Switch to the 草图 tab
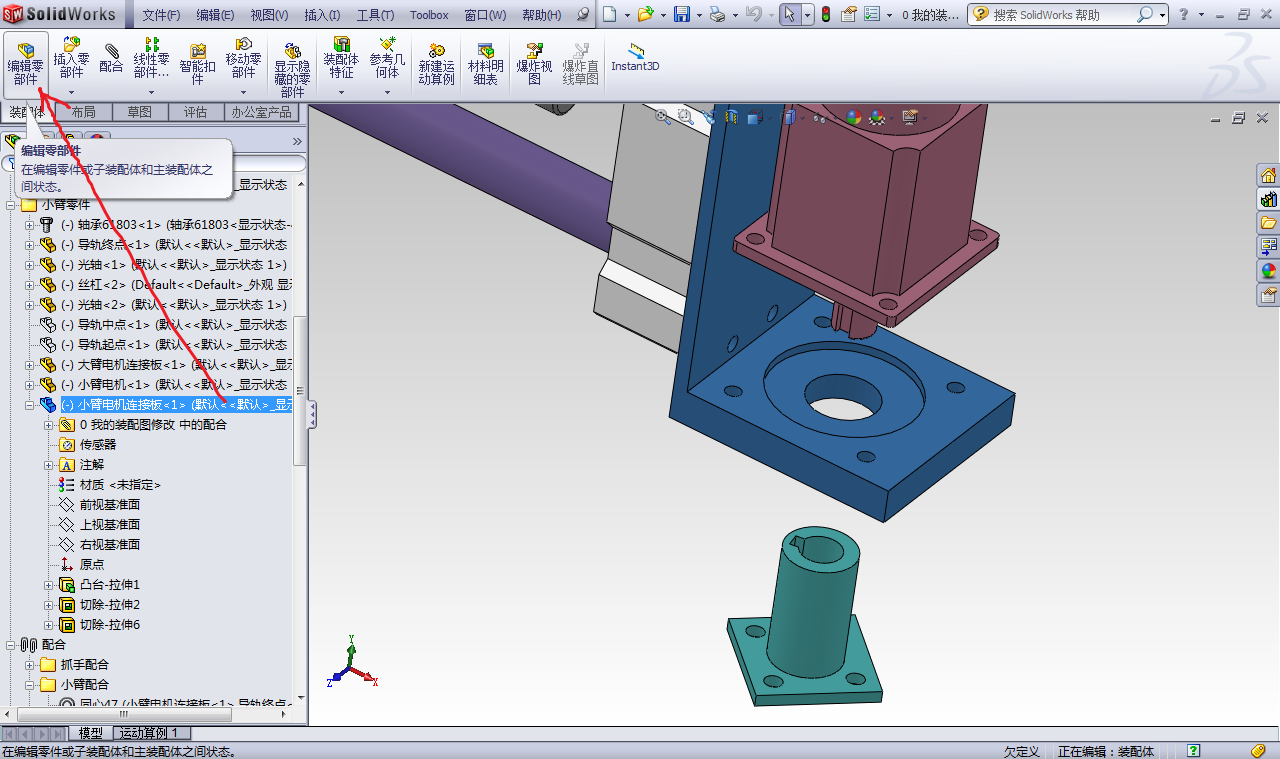 tap(140, 112)
